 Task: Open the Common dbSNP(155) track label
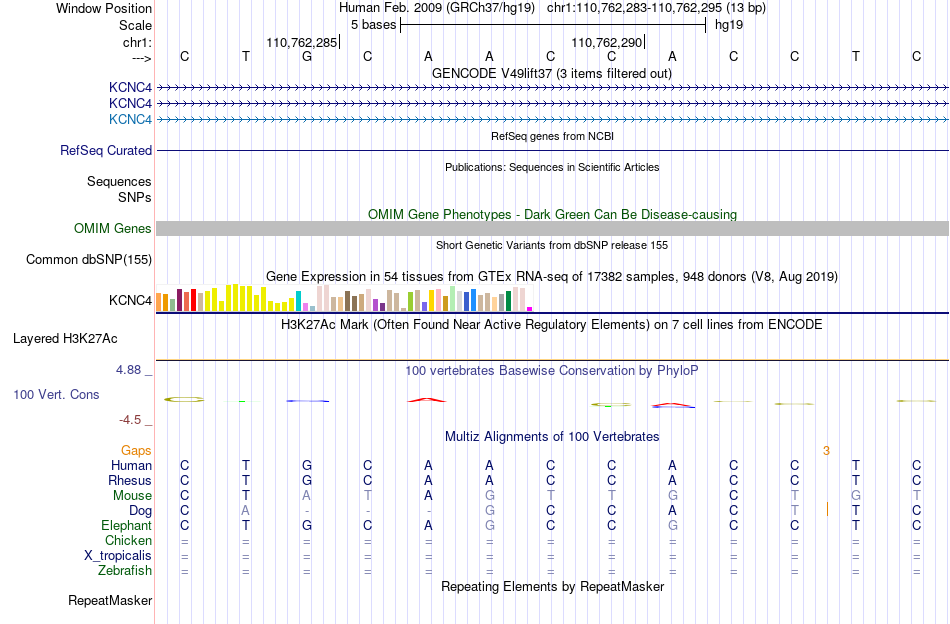point(89,259)
